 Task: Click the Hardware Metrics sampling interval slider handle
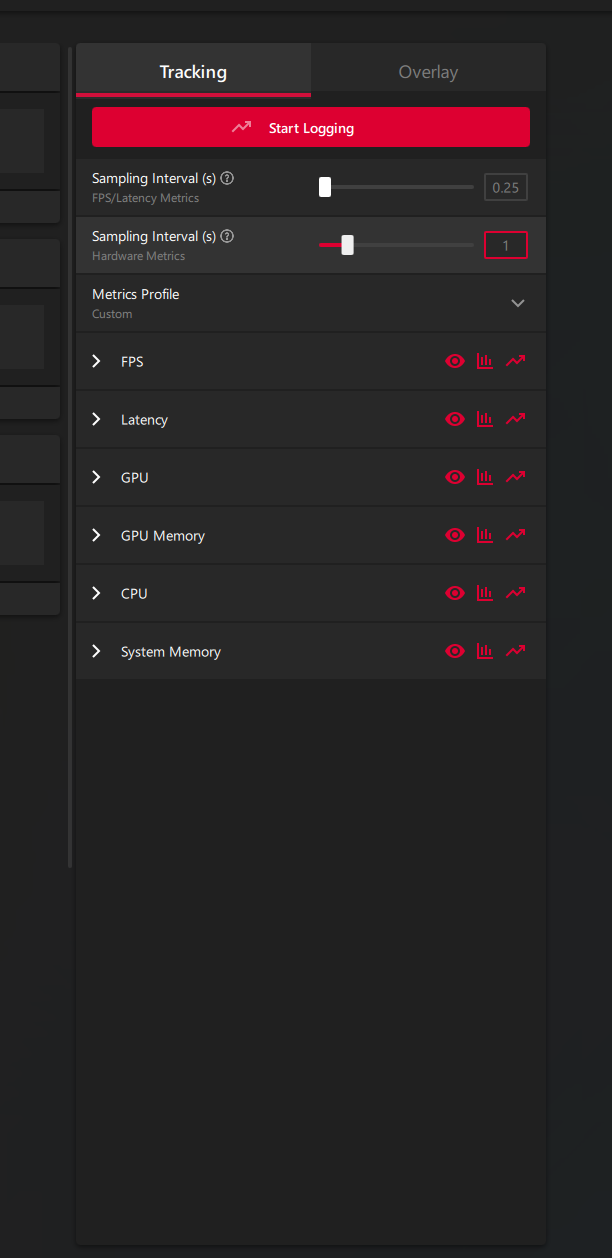click(347, 245)
